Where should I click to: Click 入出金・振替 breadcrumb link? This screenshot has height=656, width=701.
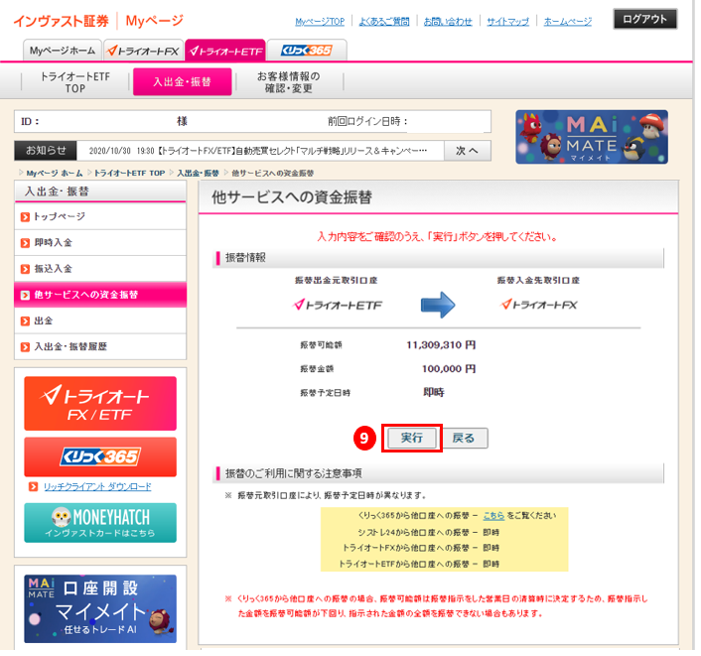pyautogui.click(x=198, y=173)
